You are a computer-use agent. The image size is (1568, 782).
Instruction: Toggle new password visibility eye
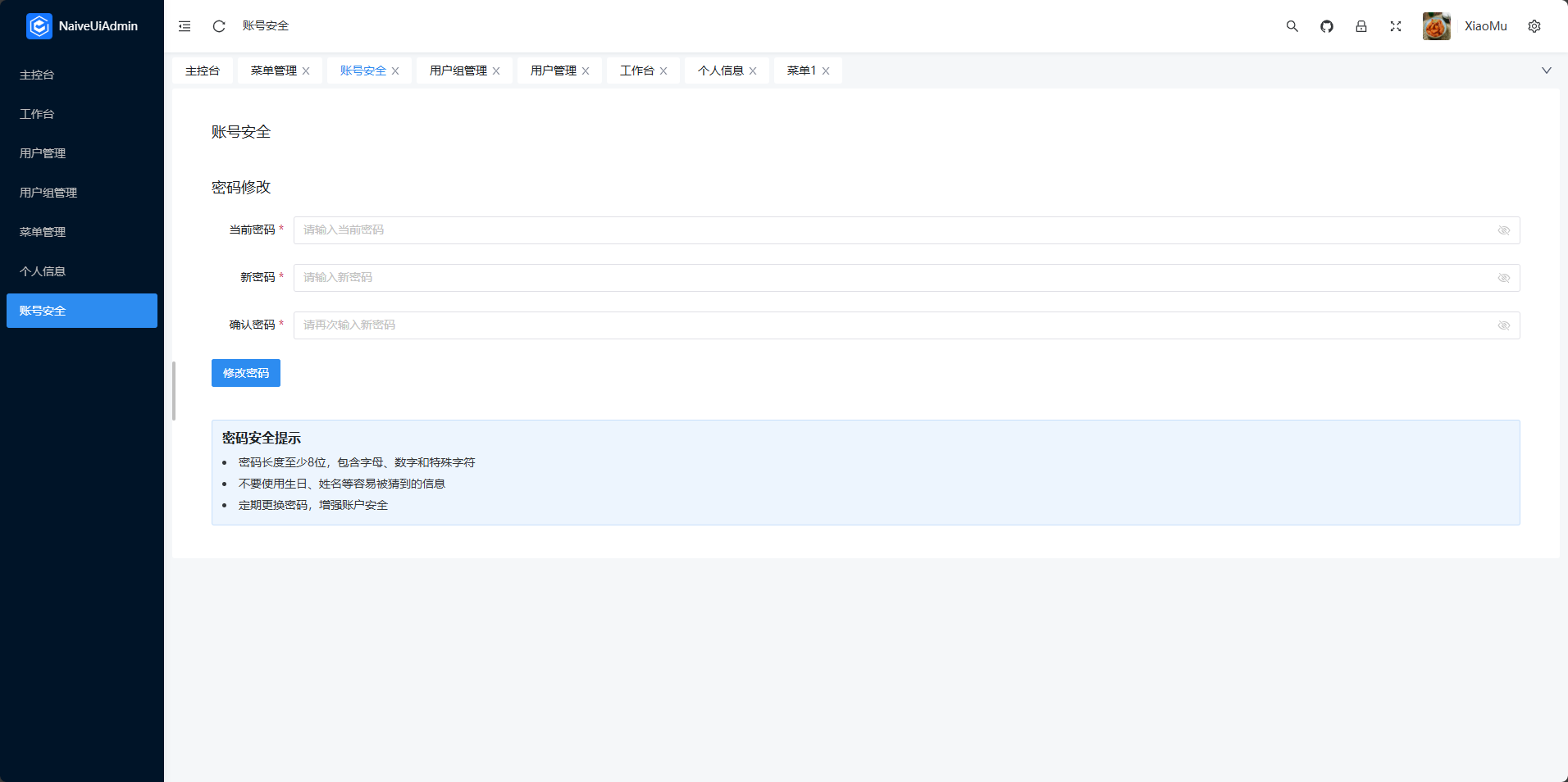point(1503,278)
